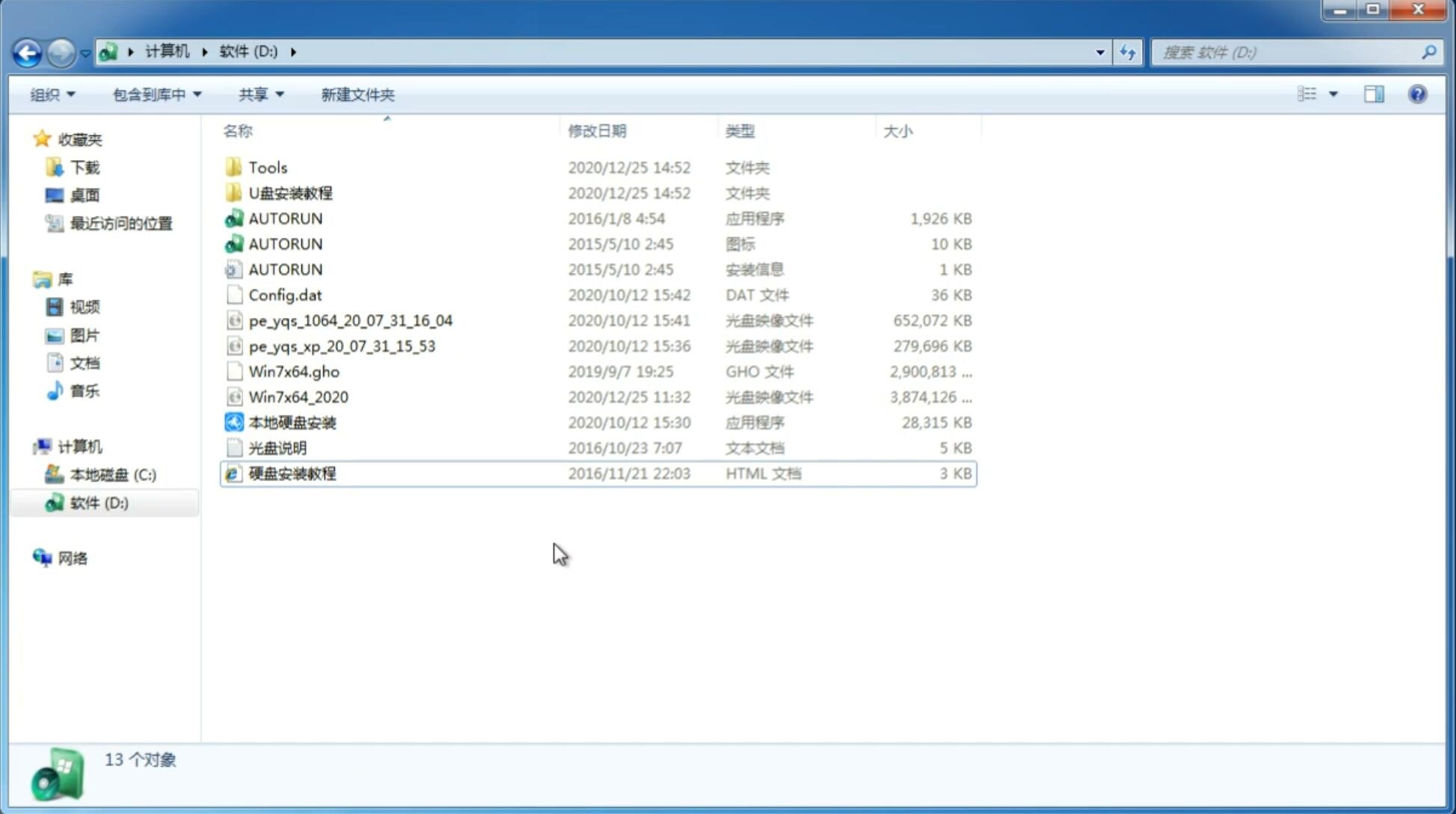The width and height of the screenshot is (1456, 814).
Task: Open pe_yqs_1064 disc image file
Action: 350,320
